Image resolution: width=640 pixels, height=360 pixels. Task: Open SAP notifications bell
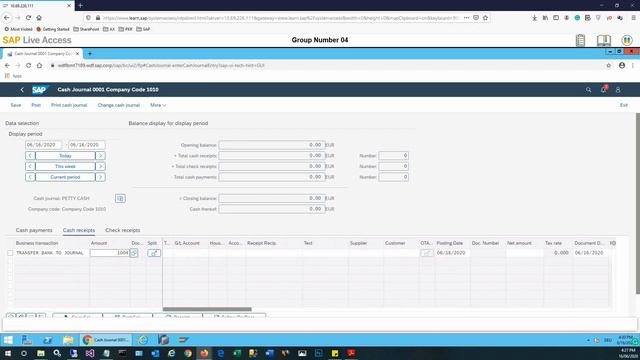604,89
